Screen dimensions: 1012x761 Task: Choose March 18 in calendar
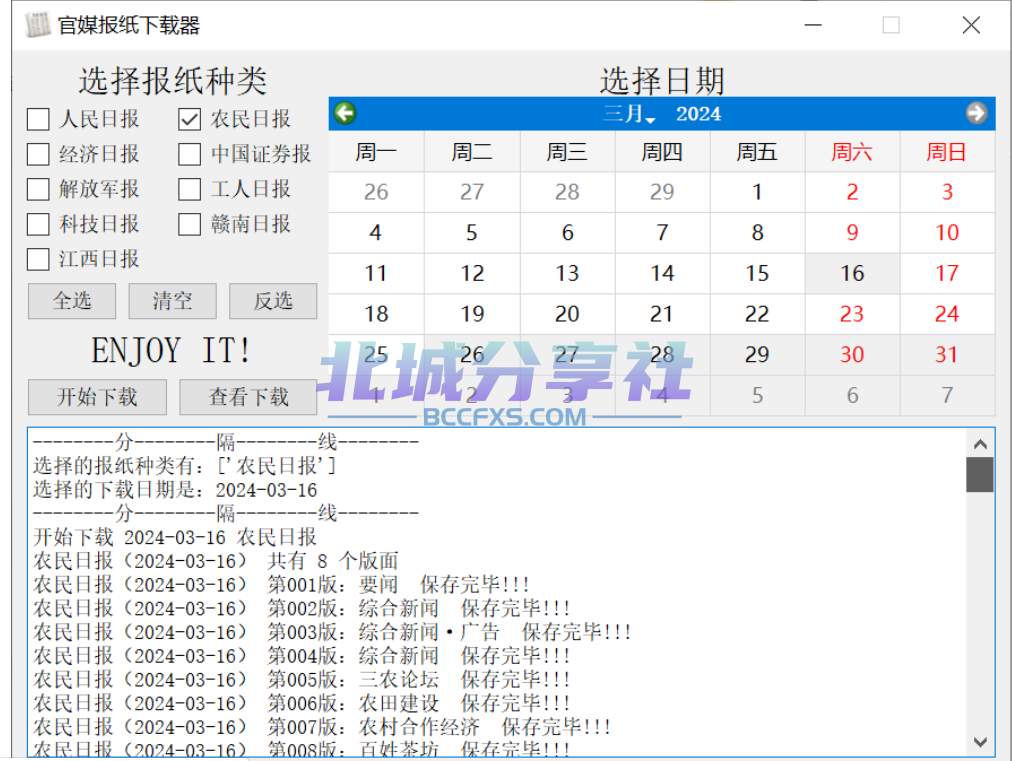[x=376, y=314]
